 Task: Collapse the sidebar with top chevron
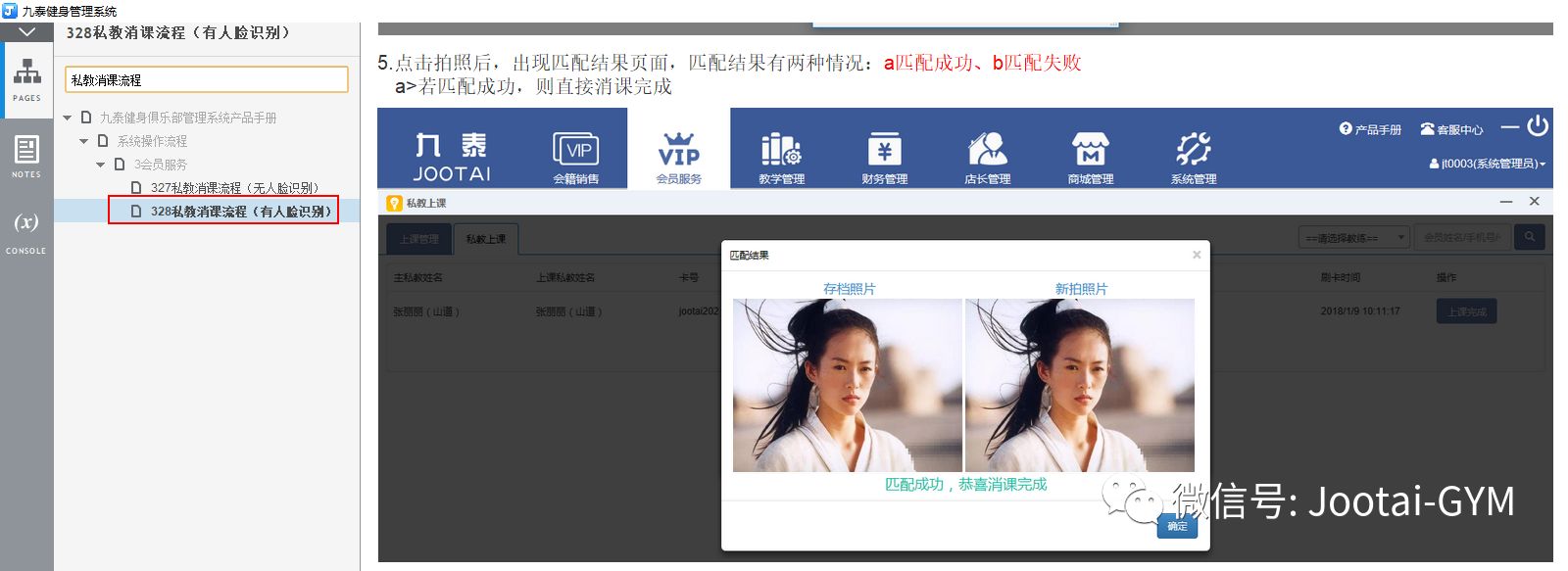pyautogui.click(x=26, y=32)
